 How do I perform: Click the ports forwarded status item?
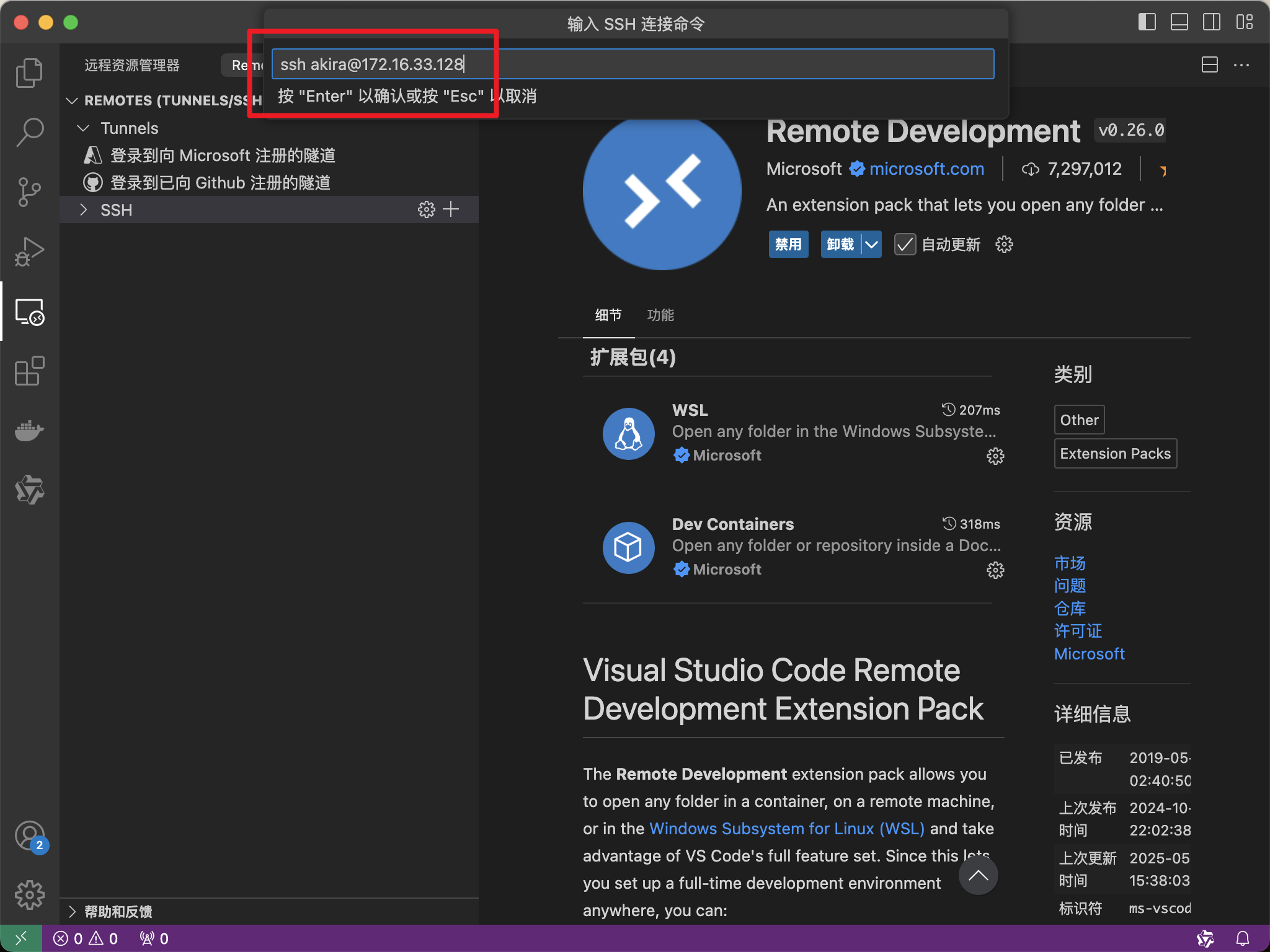154,938
